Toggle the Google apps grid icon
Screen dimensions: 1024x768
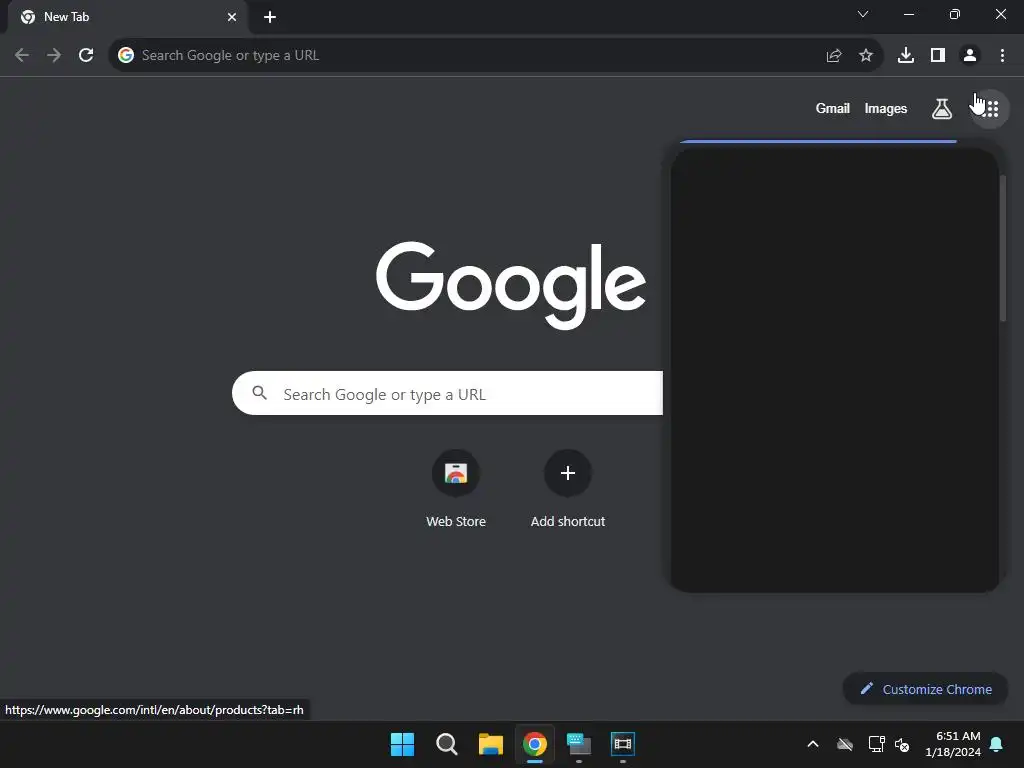[x=991, y=109]
